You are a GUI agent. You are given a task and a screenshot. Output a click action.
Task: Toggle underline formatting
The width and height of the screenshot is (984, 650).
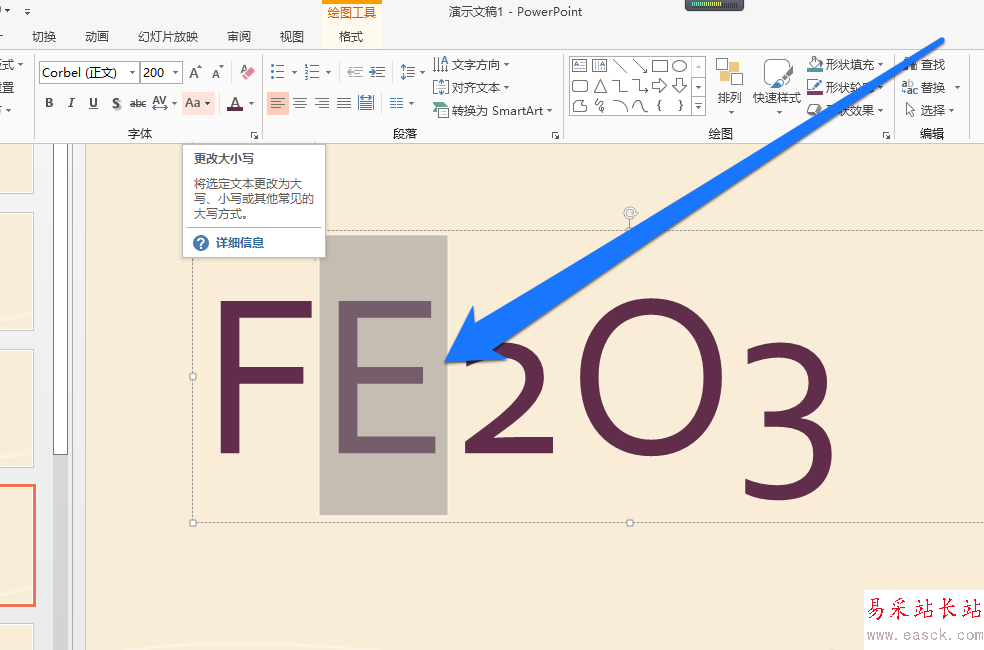pyautogui.click(x=93, y=103)
